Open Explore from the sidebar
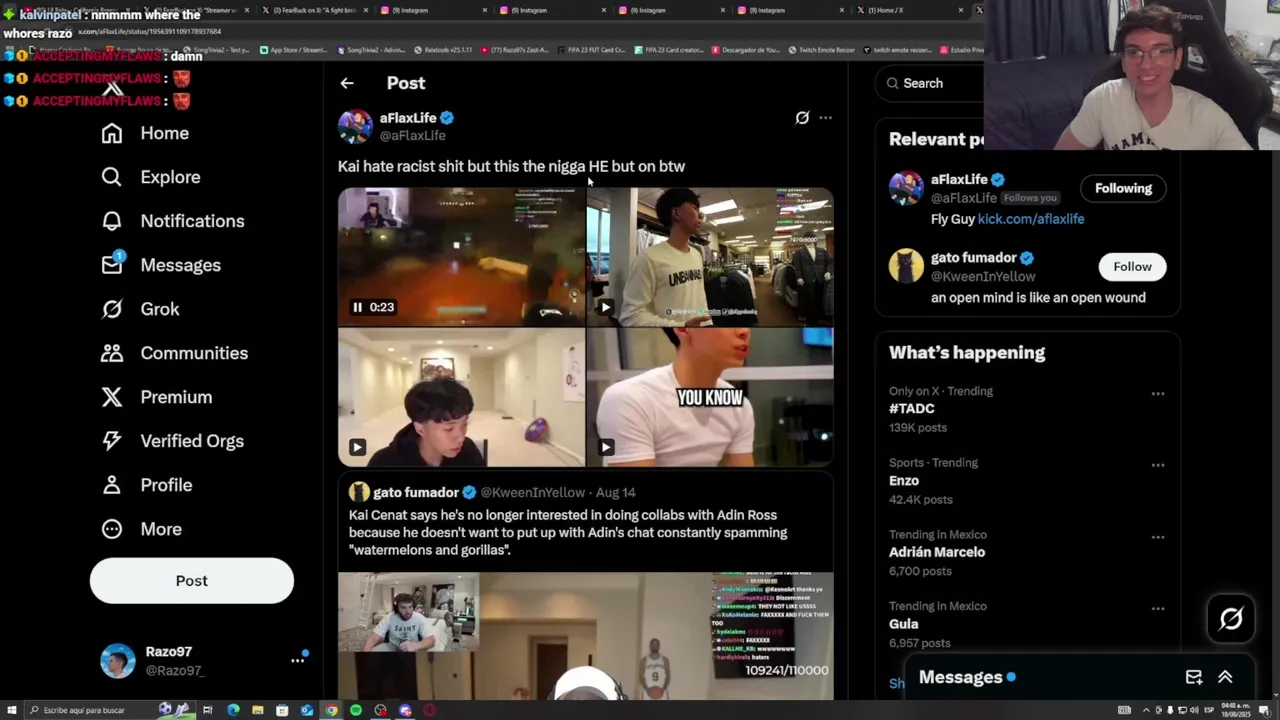The image size is (1280, 720). pyautogui.click(x=151, y=177)
